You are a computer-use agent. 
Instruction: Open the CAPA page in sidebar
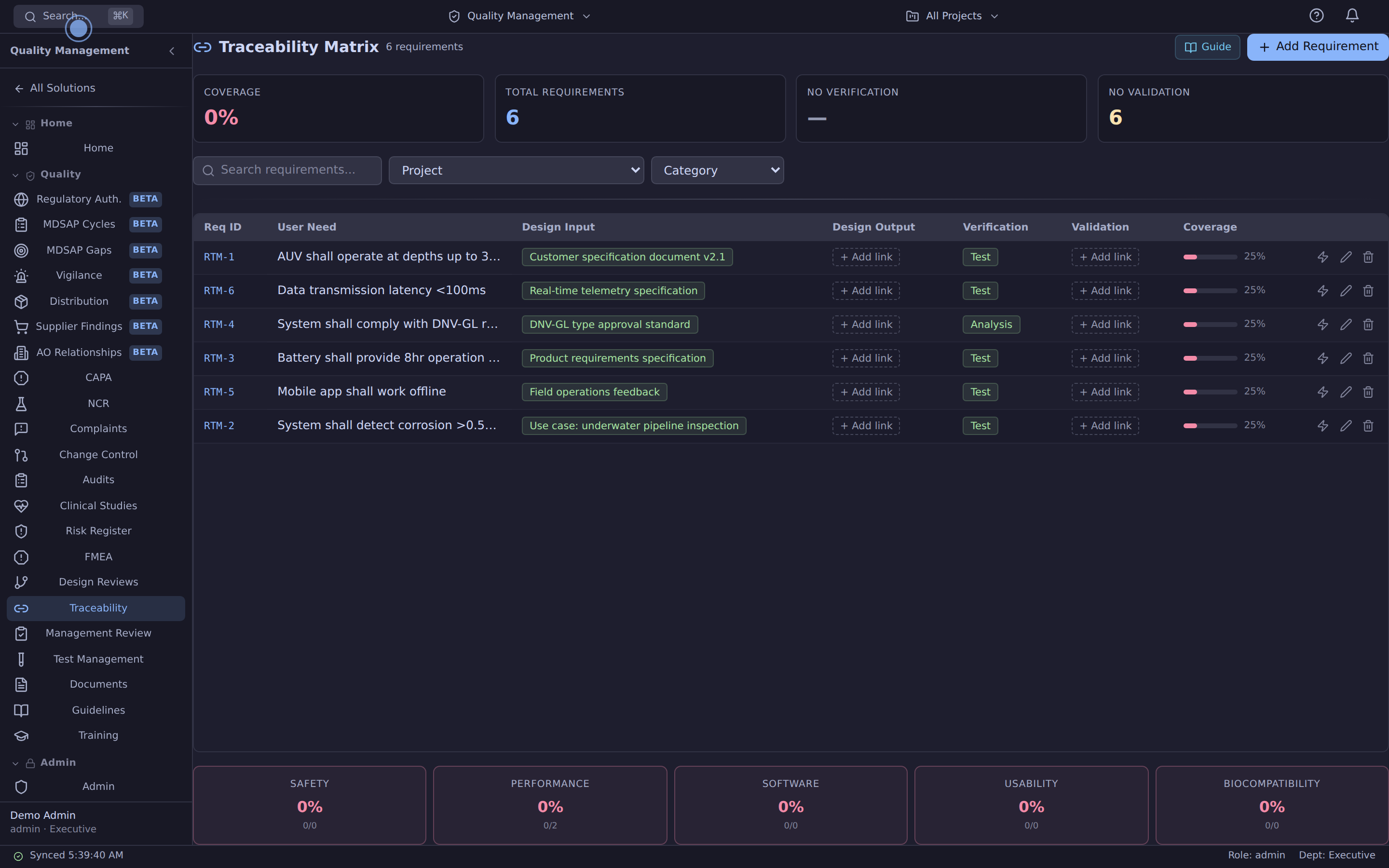[x=96, y=378]
